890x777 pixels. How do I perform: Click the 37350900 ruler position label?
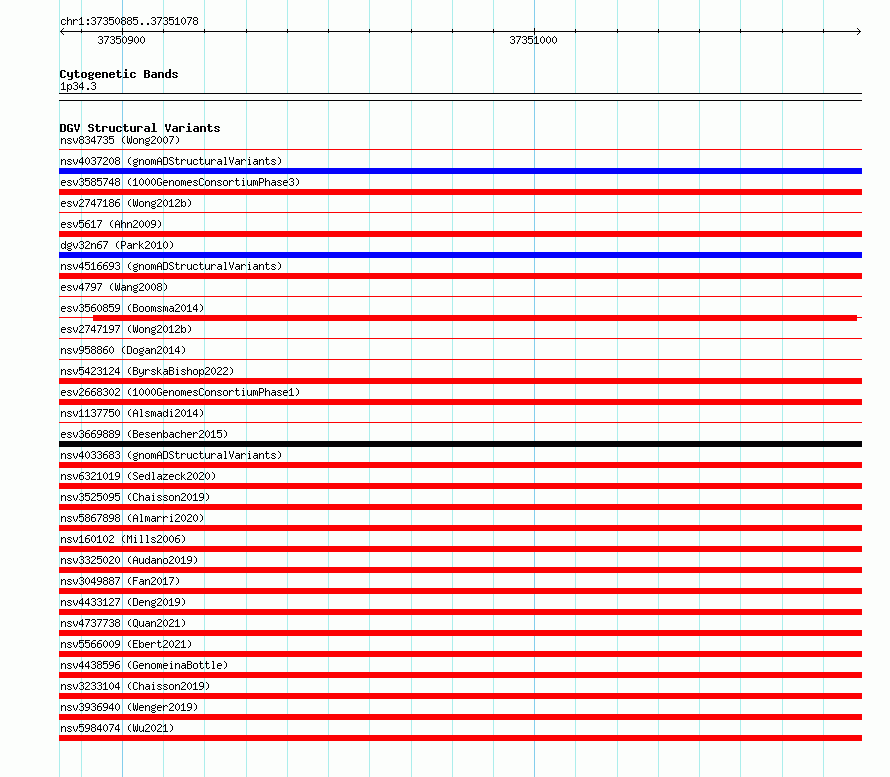[x=121, y=40]
